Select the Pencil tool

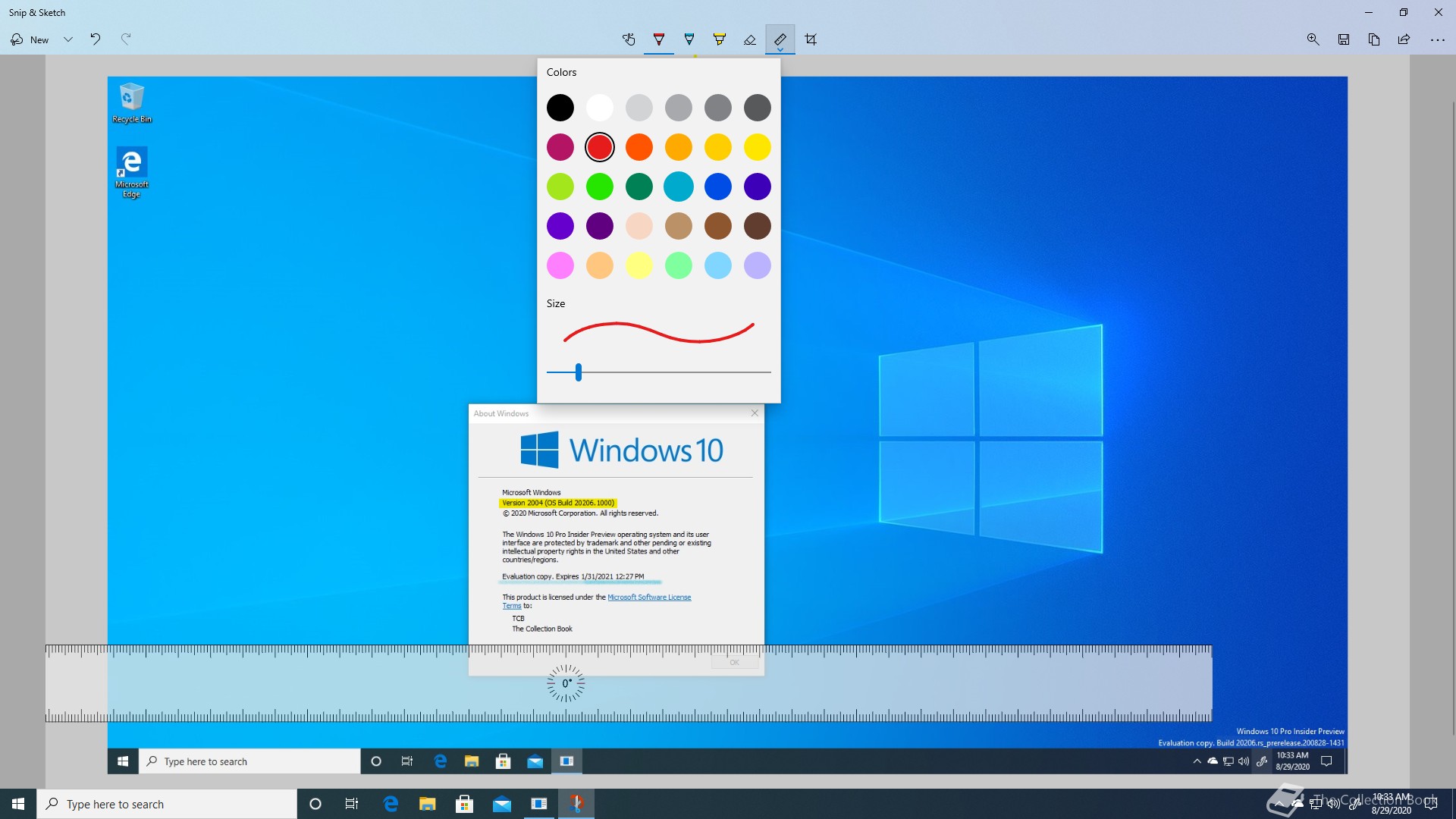689,39
